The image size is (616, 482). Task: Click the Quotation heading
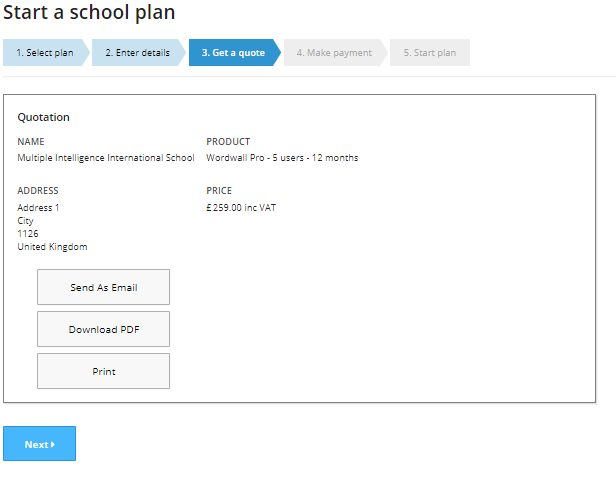click(x=44, y=117)
